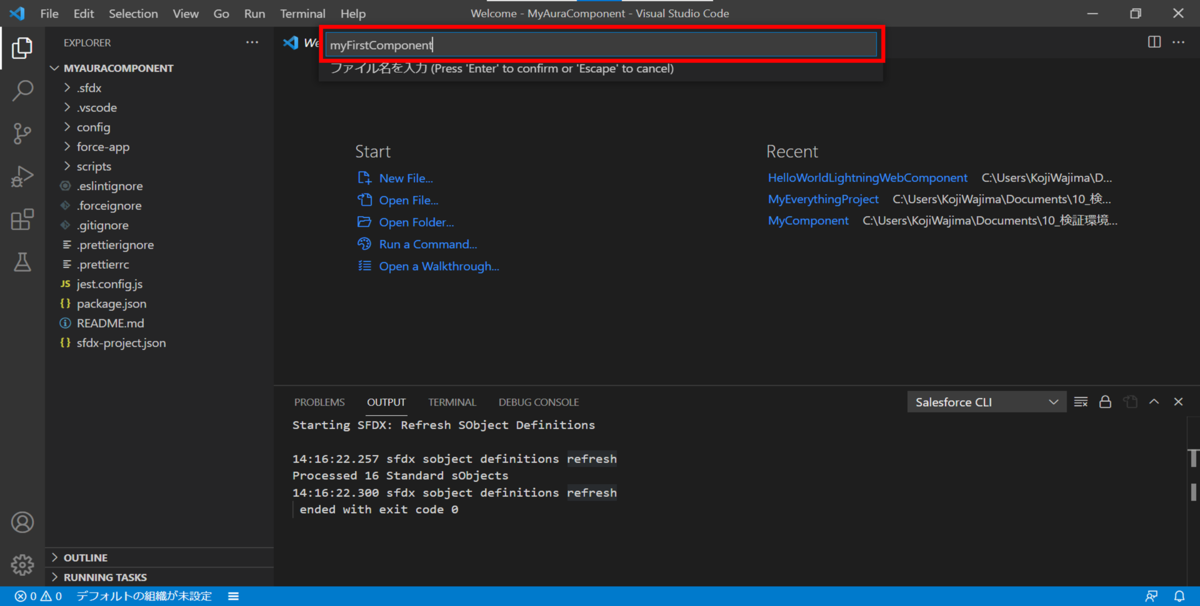Open recent MyEverythingProject
Viewport: 1200px width, 606px height.
pyautogui.click(x=823, y=199)
